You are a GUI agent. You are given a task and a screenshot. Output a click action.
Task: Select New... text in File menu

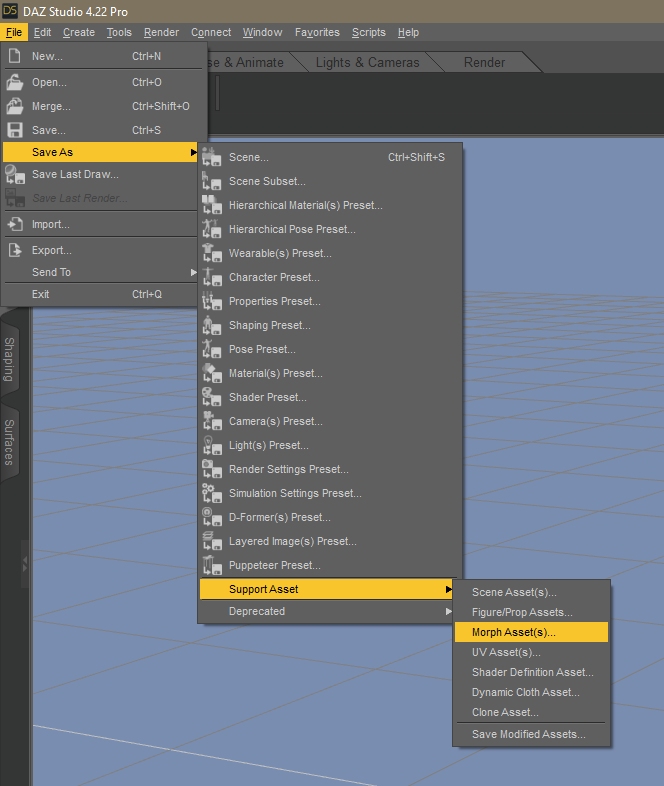[x=47, y=56]
